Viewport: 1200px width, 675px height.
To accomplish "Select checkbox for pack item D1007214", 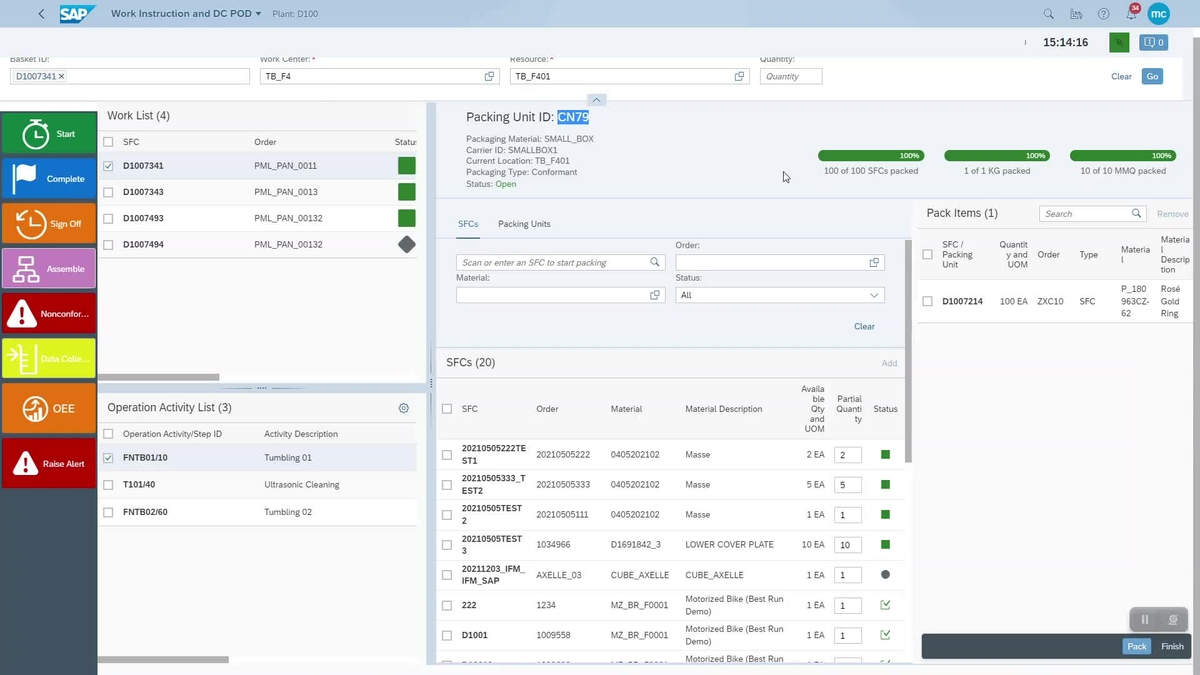I will coord(928,301).
